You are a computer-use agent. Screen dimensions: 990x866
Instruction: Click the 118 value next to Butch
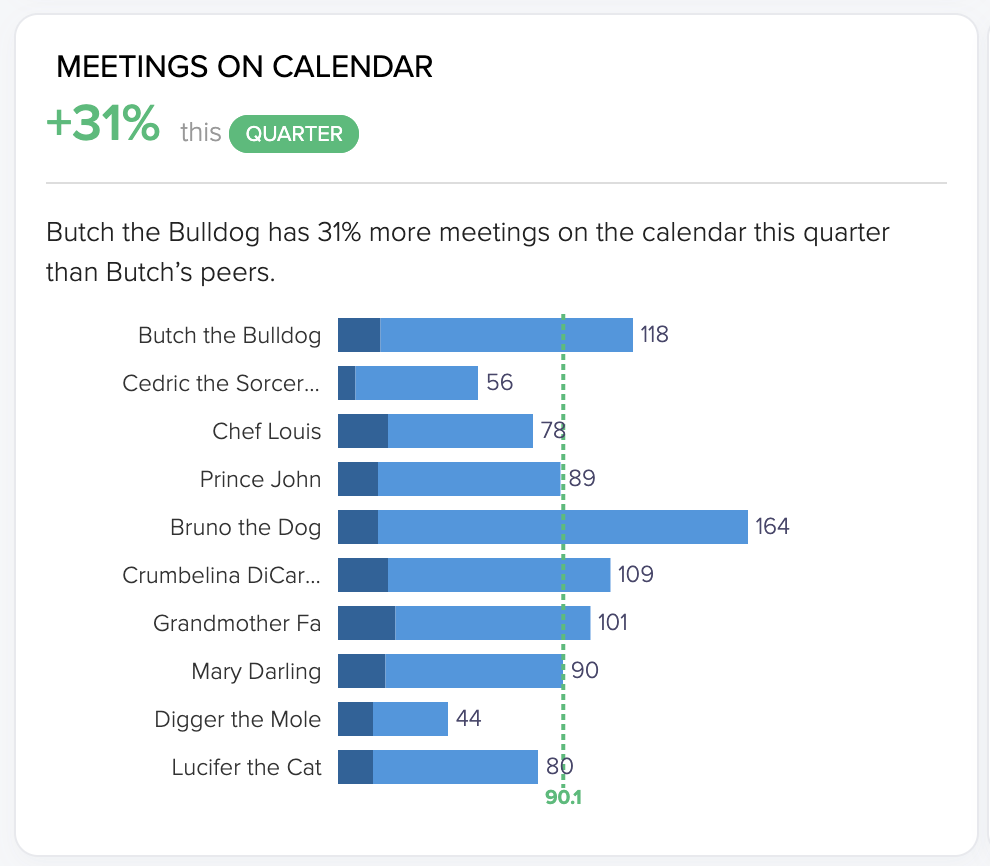[x=654, y=335]
